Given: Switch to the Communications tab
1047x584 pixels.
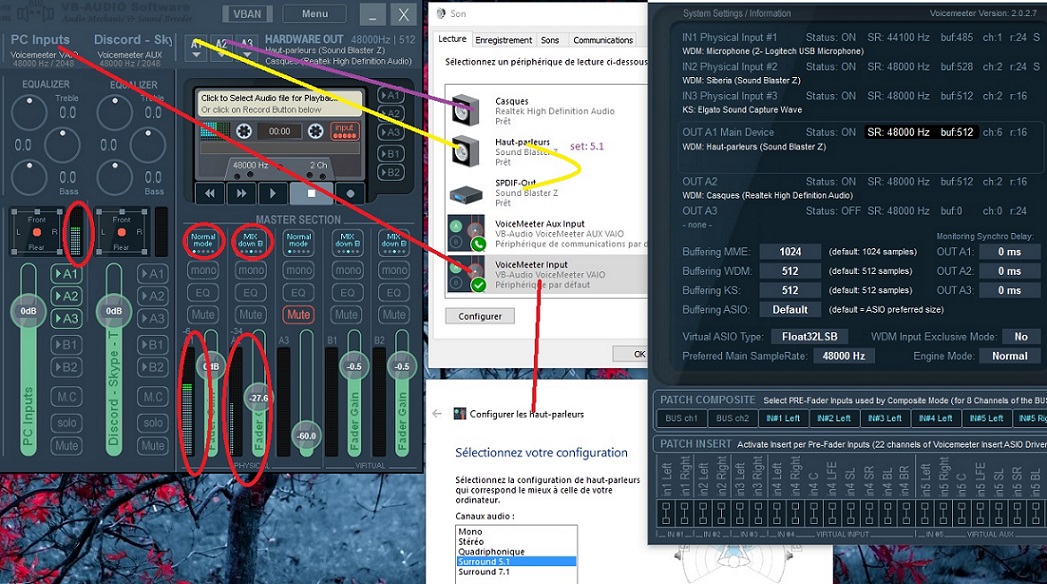Looking at the screenshot, I should click(603, 40).
